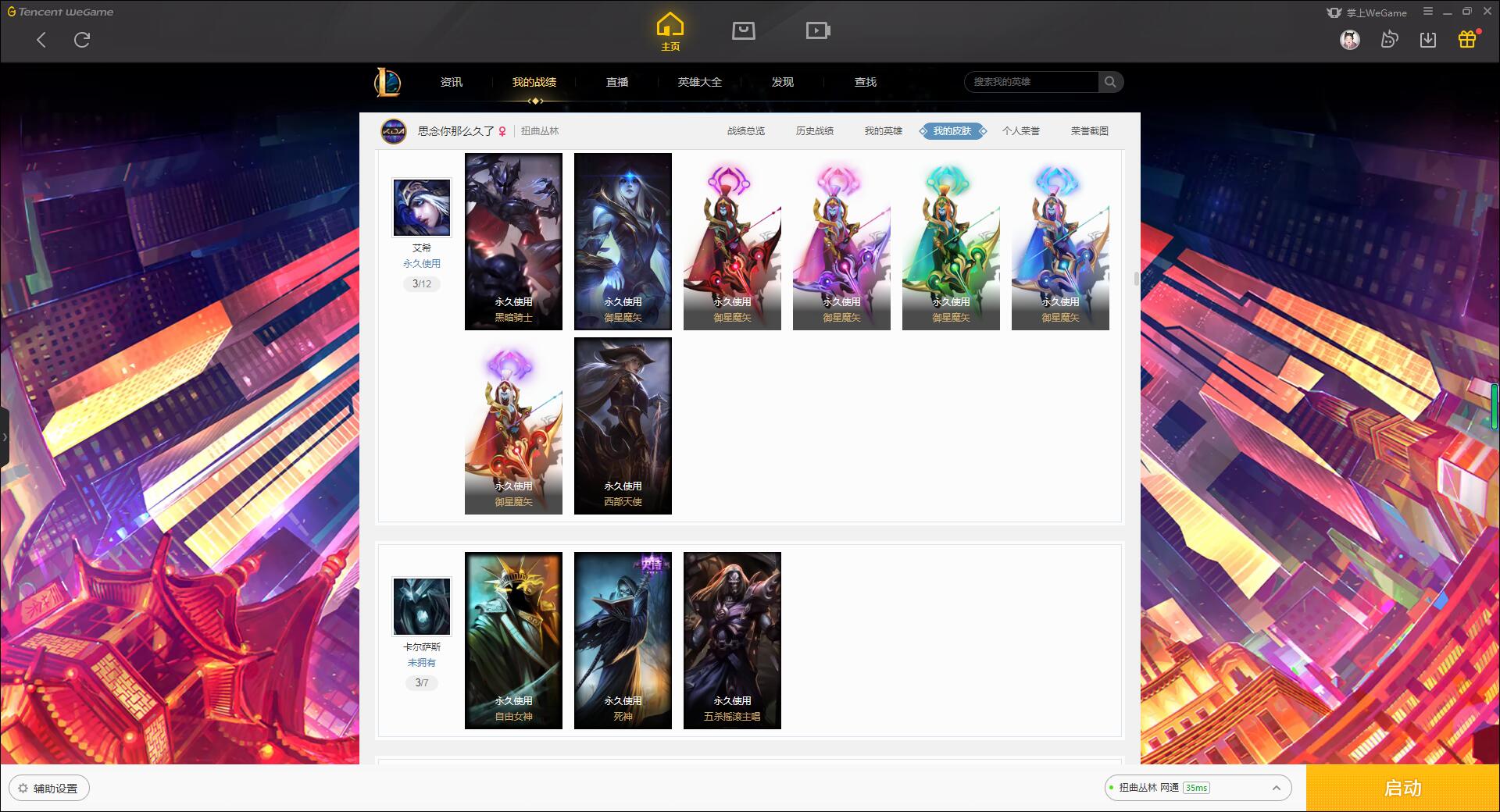
Task: Switch to 战绩总览 sub-tab
Action: point(746,131)
